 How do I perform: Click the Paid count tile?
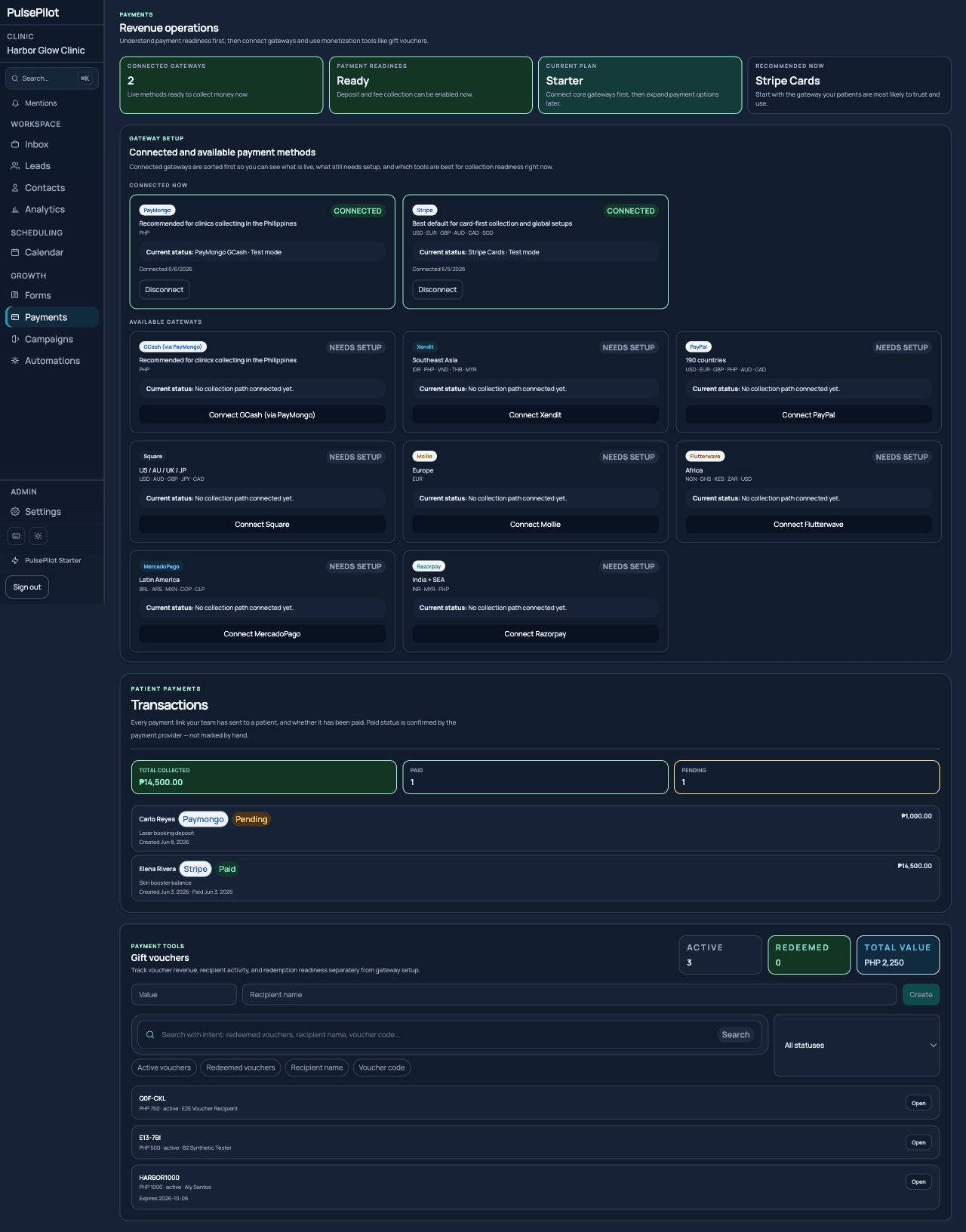[x=535, y=778]
